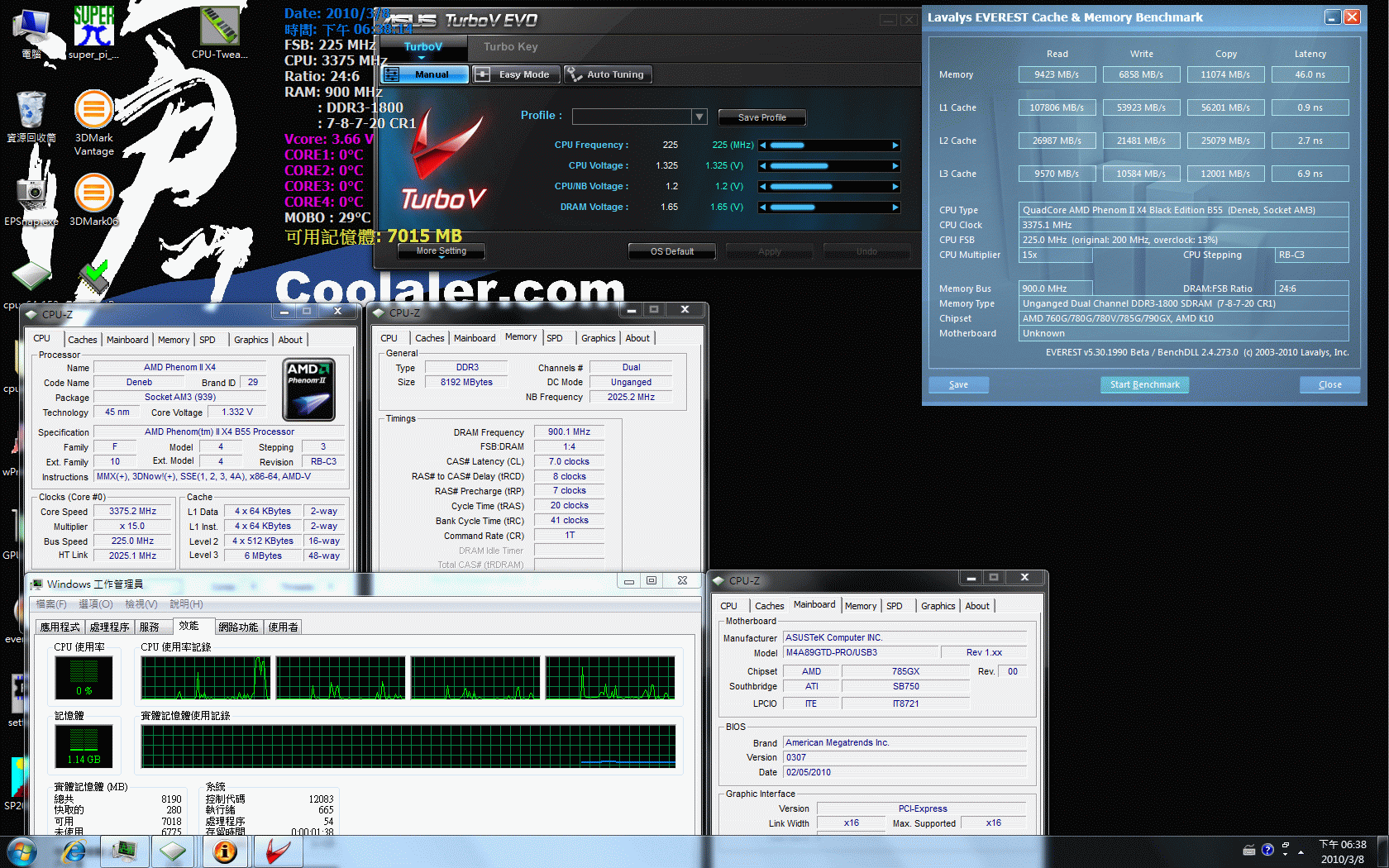1389x868 pixels.
Task: Open Graphics tab in middle CPU-Z window
Action: point(598,338)
